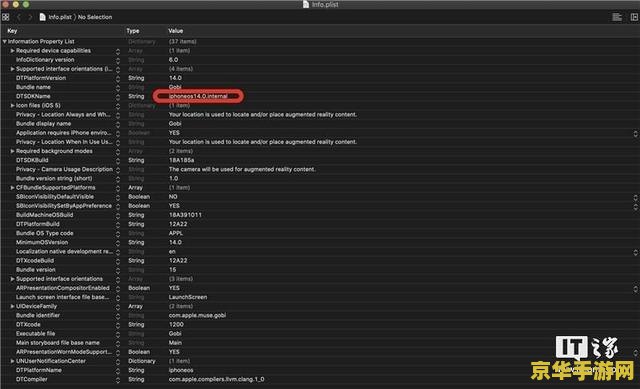Open value popup for Localization native development
The image size is (640, 389).
tap(635, 252)
